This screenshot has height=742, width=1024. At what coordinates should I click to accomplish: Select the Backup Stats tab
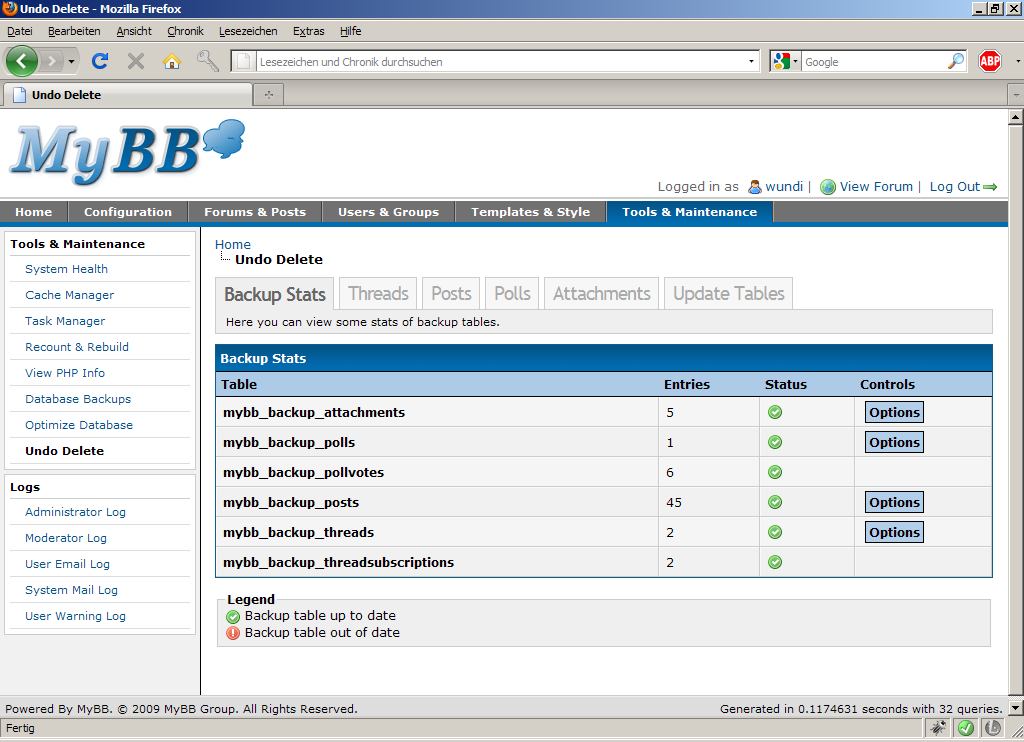(x=275, y=294)
